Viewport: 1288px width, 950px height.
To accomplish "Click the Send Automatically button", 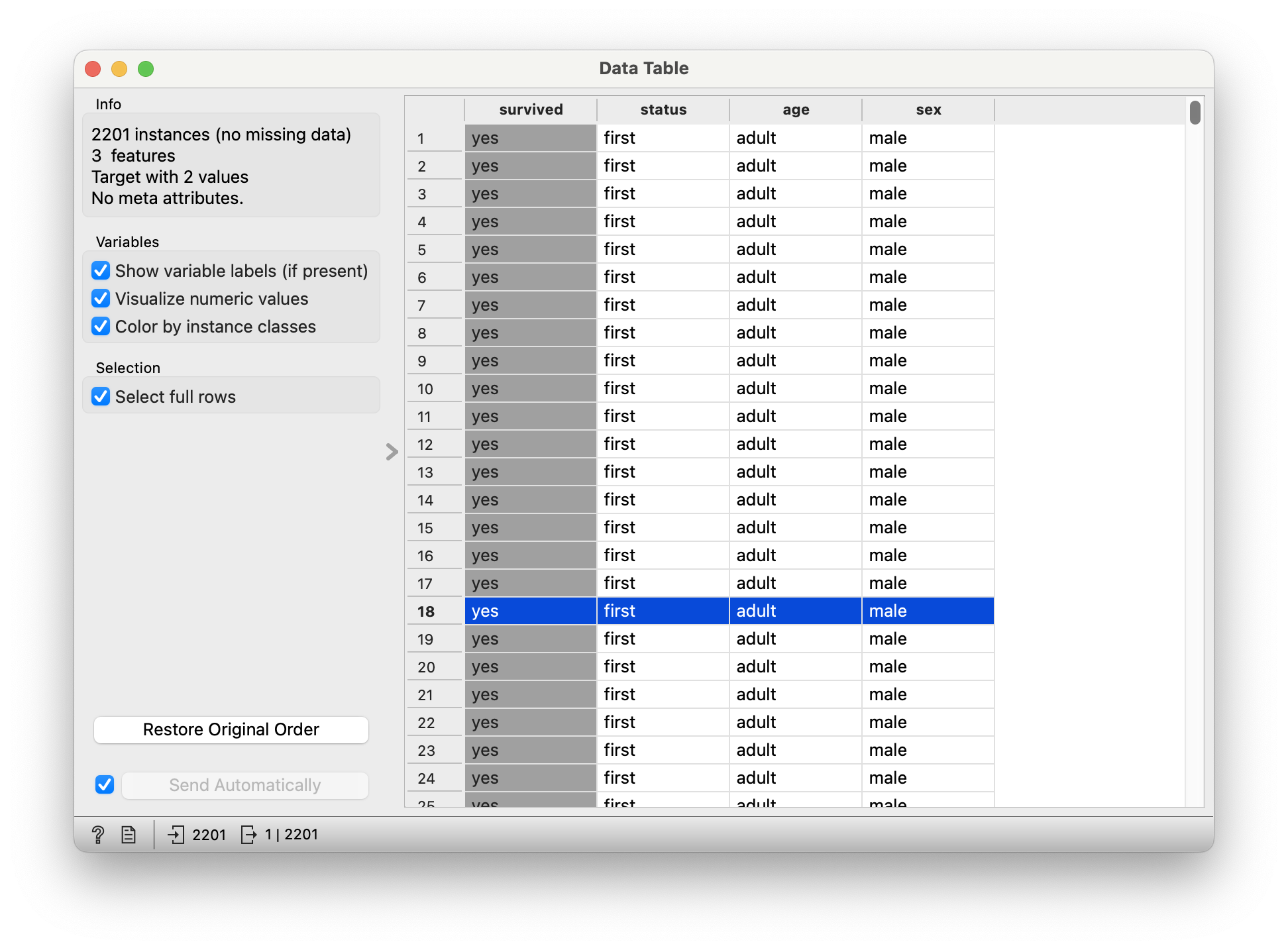I will pyautogui.click(x=244, y=785).
